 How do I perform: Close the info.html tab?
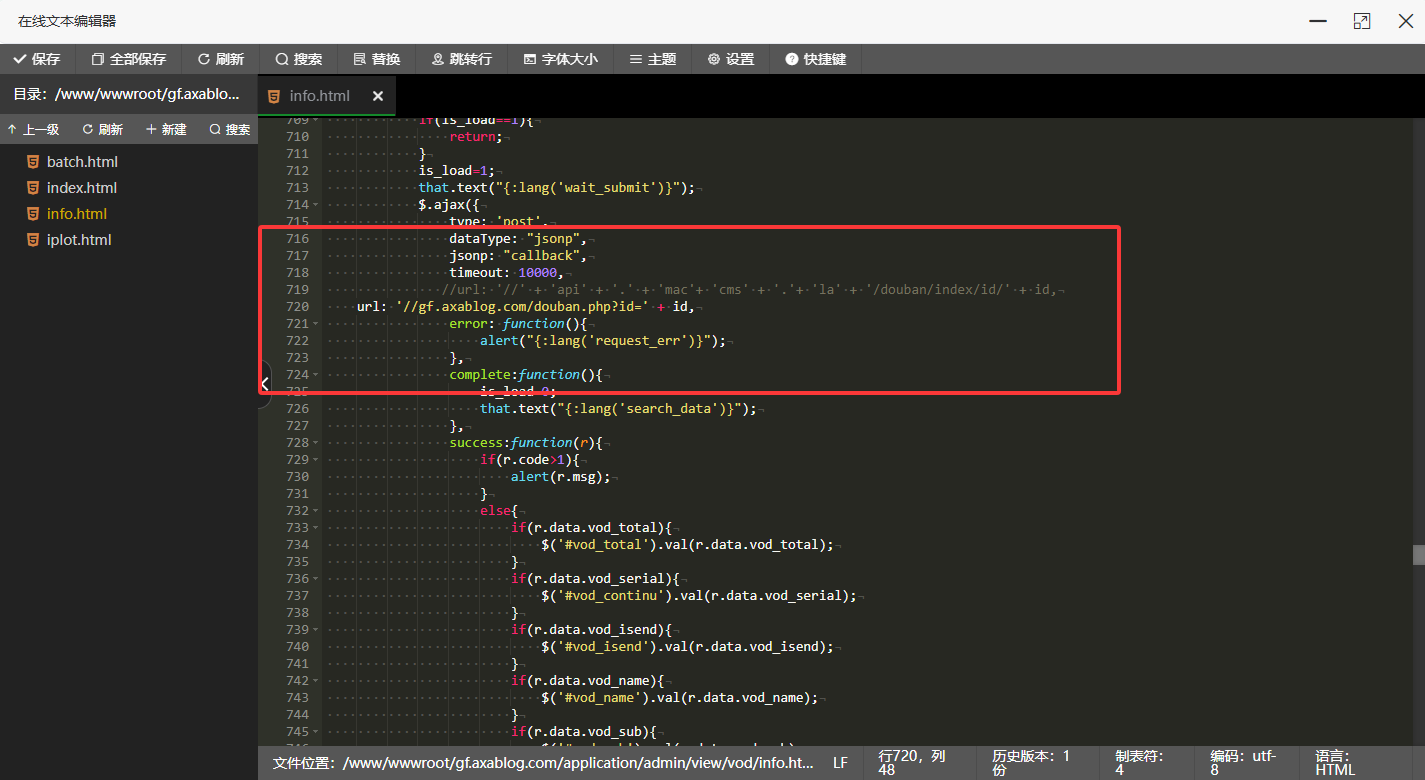tap(378, 96)
